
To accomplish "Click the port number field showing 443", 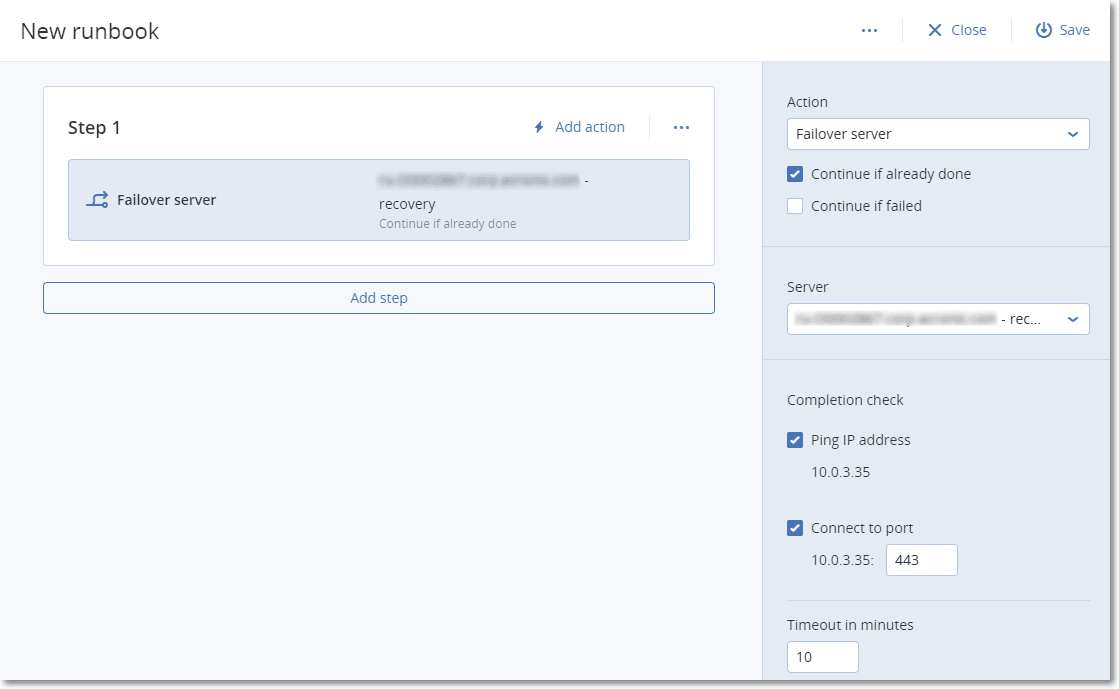I will pos(921,560).
